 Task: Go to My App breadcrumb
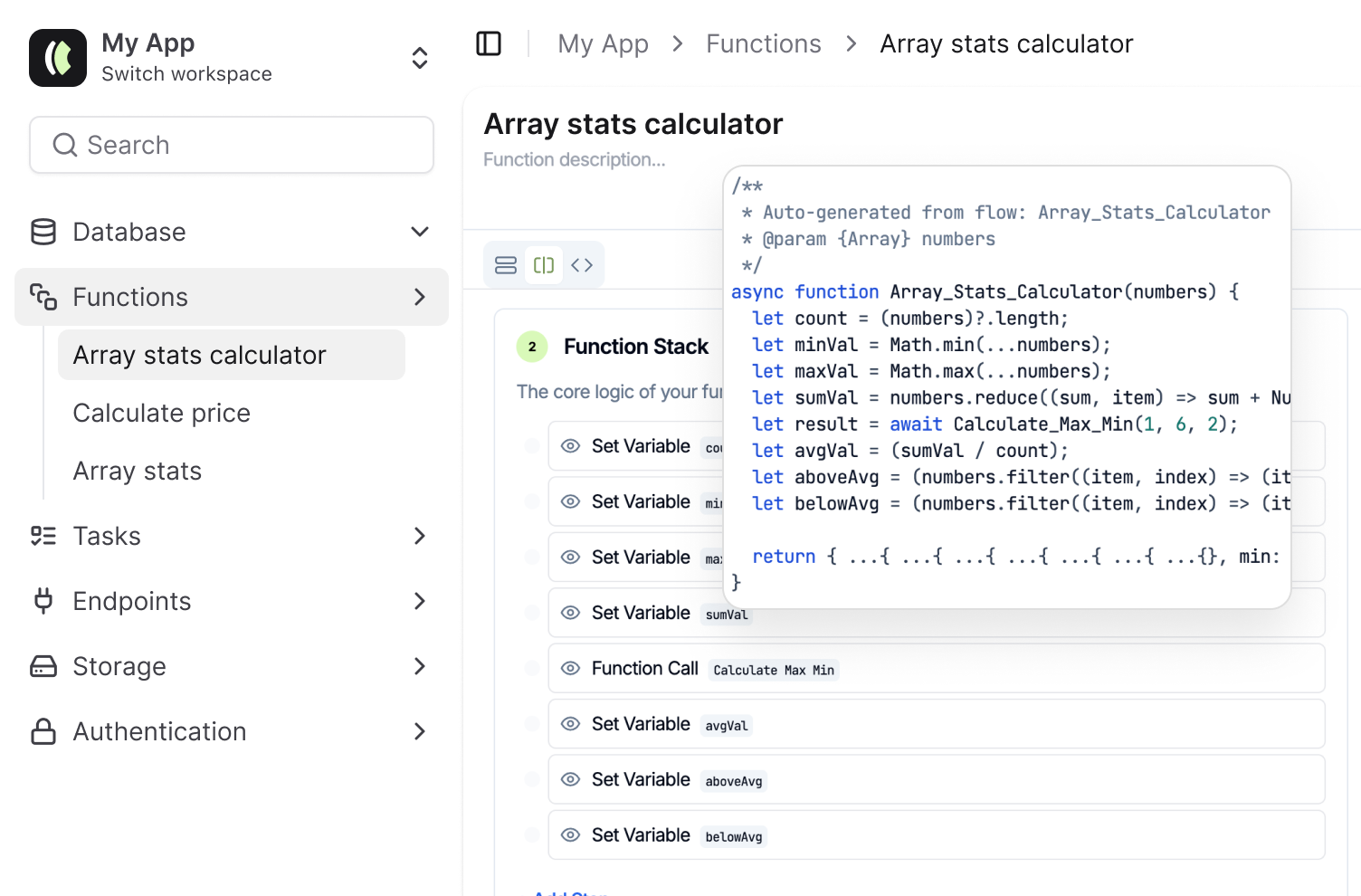604,43
